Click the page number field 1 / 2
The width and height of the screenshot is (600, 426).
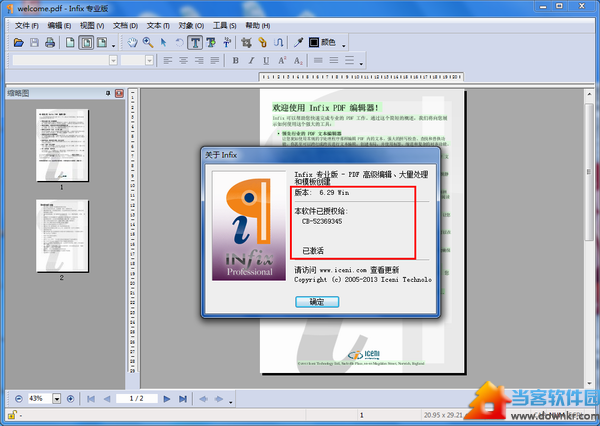pos(136,399)
